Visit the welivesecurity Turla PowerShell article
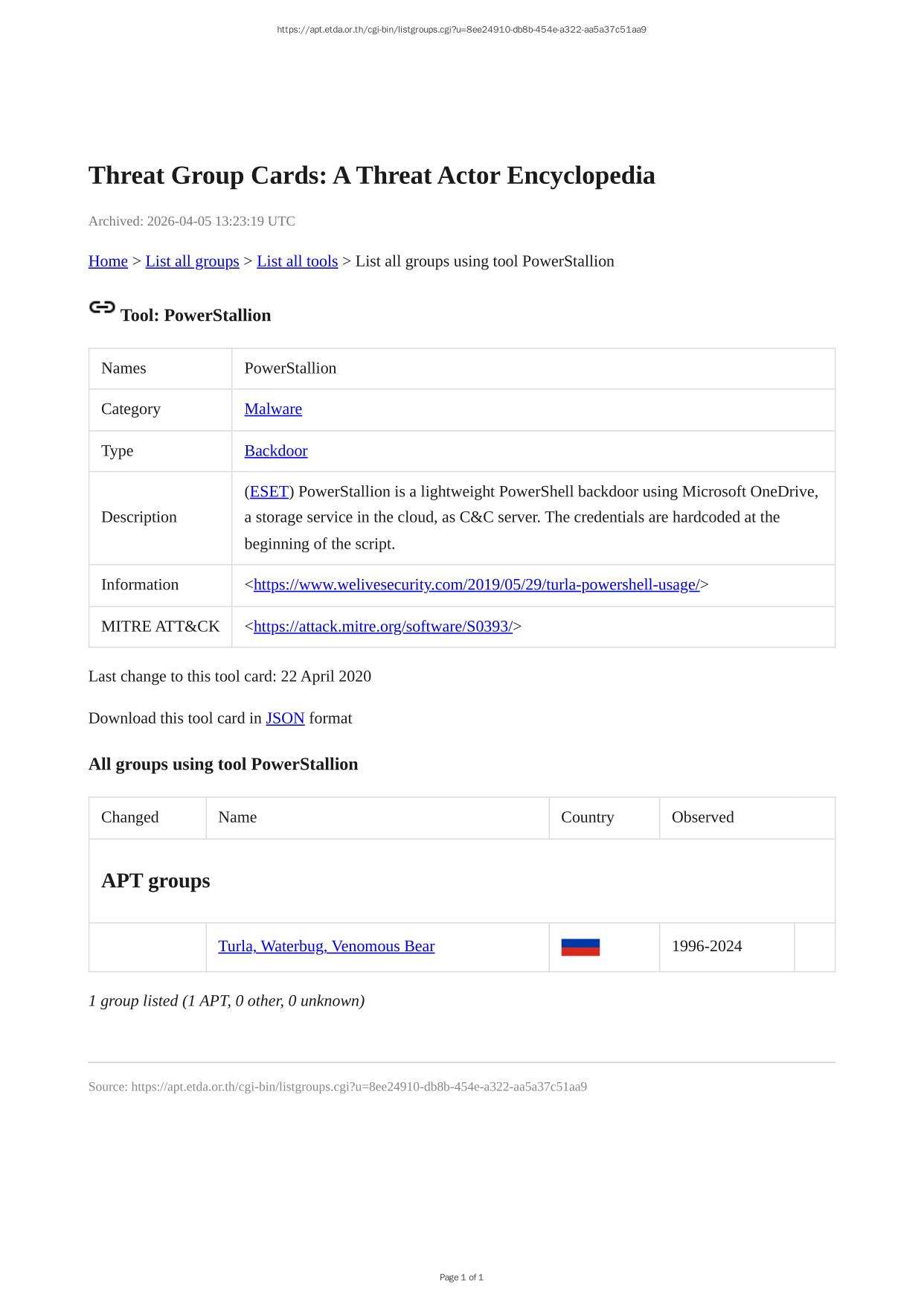Image resolution: width=924 pixels, height=1307 pixels. pyautogui.click(x=476, y=585)
